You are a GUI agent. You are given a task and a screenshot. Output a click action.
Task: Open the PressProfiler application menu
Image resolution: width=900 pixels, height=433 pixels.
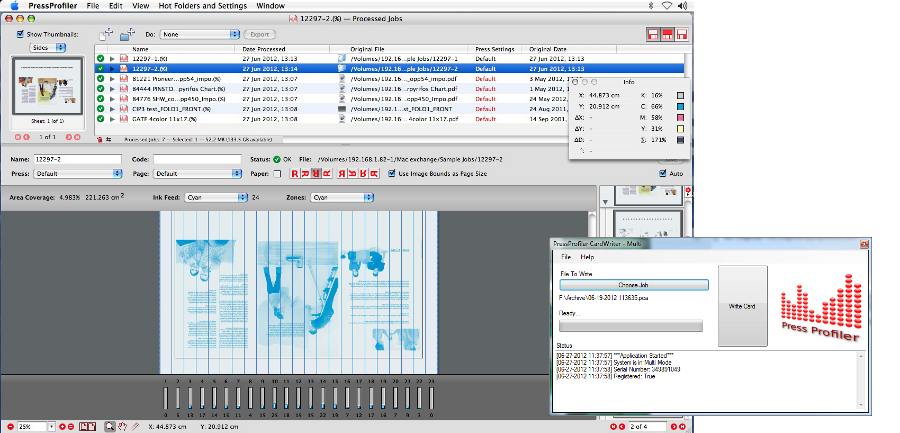pos(54,6)
